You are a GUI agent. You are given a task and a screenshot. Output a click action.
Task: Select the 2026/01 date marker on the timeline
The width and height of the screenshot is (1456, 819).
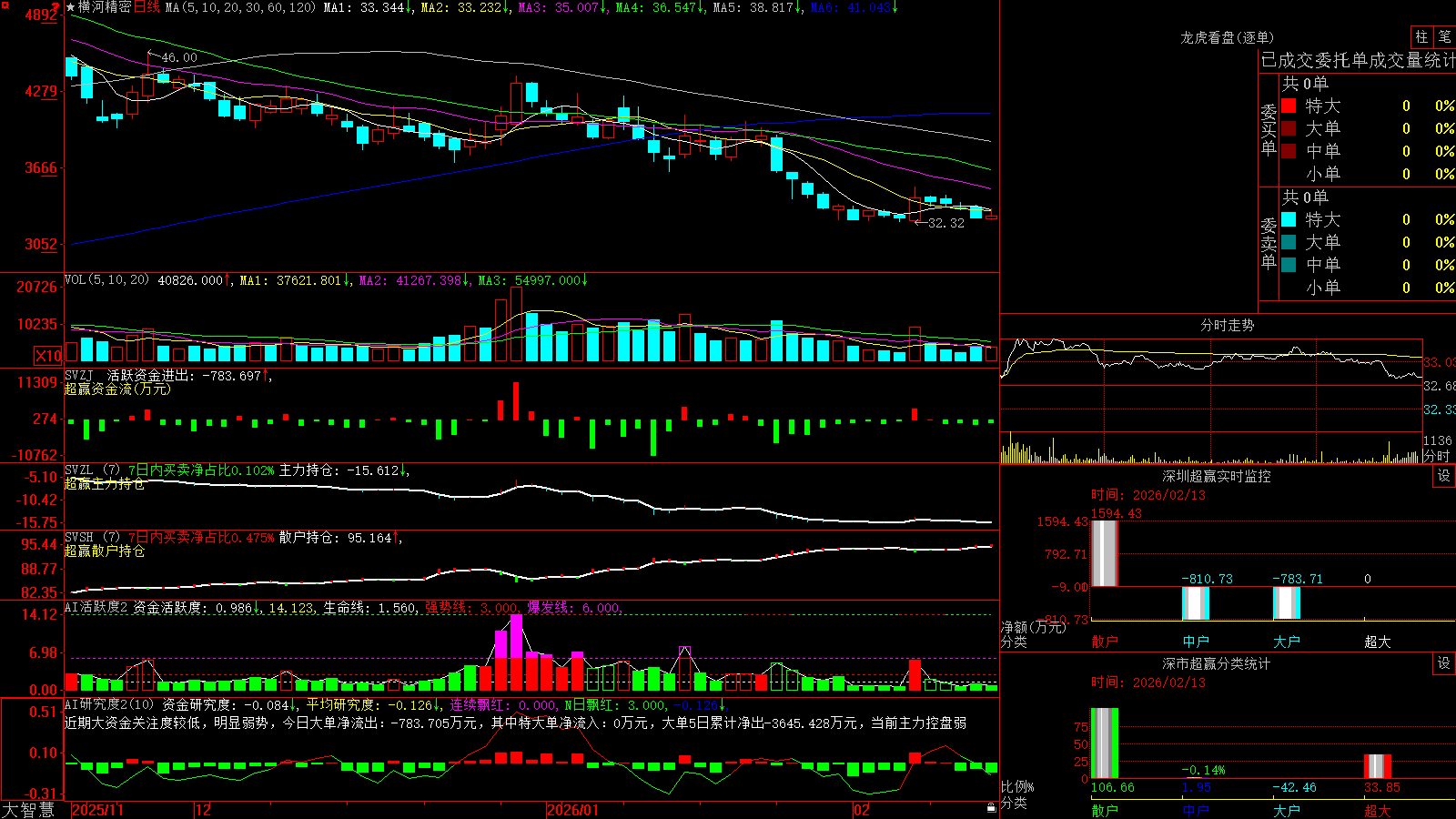click(572, 810)
